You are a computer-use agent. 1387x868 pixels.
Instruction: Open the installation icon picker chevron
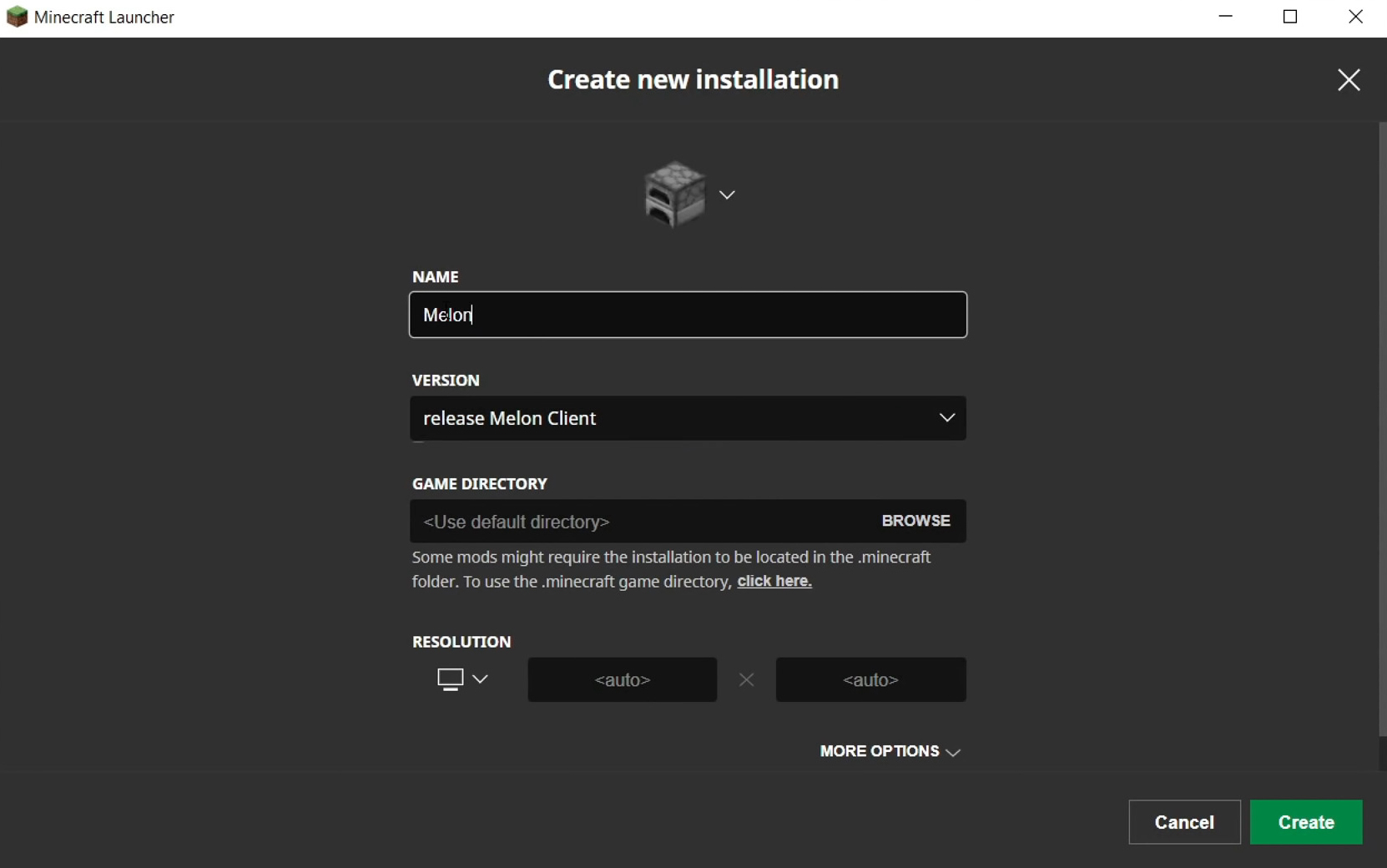[x=727, y=194]
